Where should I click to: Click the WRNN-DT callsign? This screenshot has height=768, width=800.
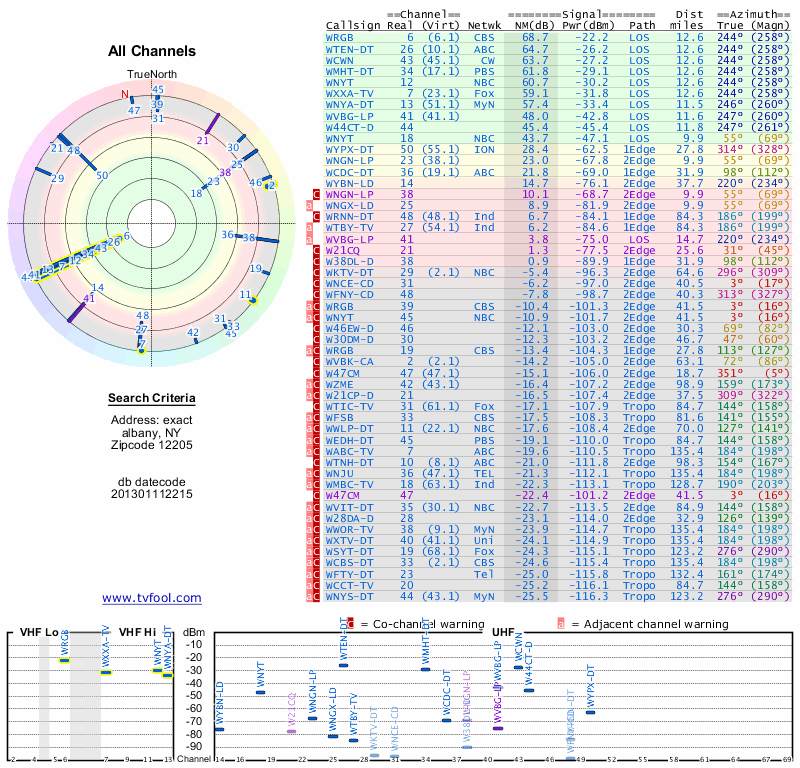coord(349,217)
